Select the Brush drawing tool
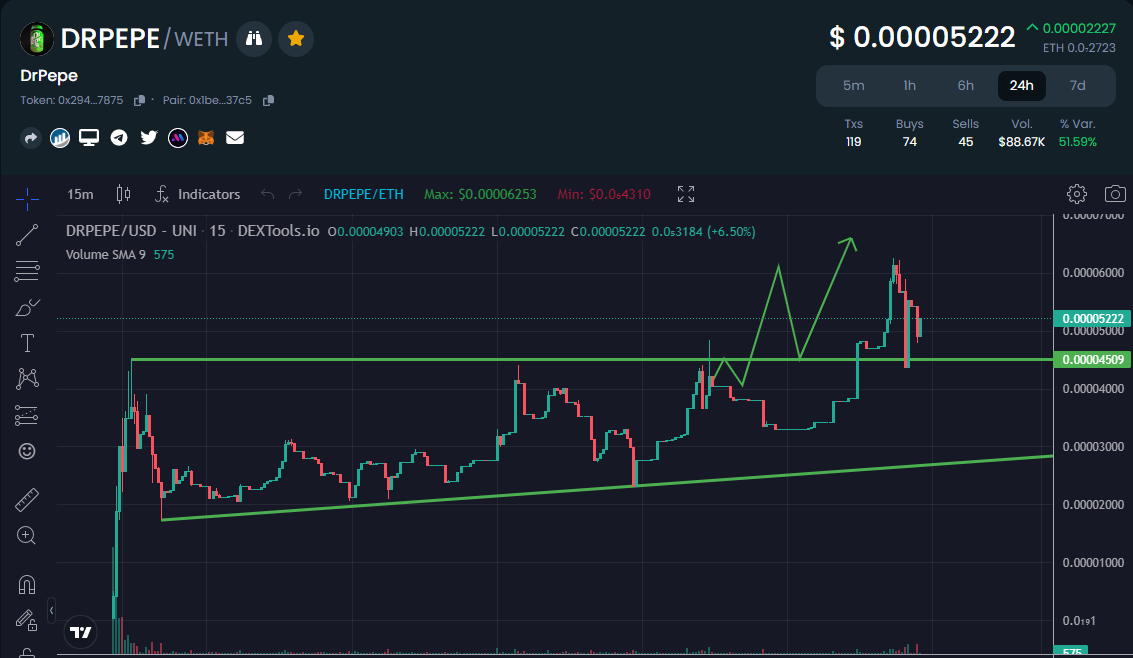 (x=27, y=307)
